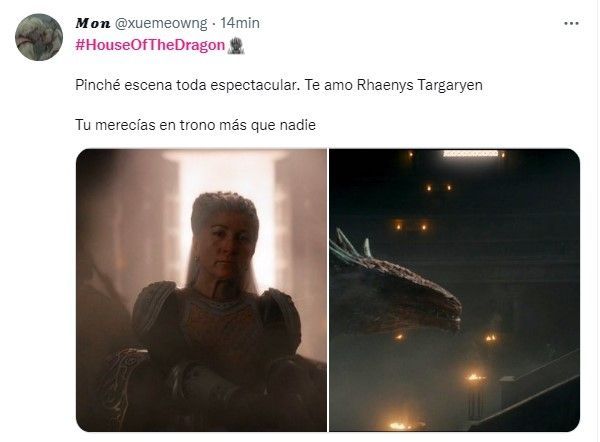Open the tweet via 14min timestamp
600x442 pixels.
240,23
